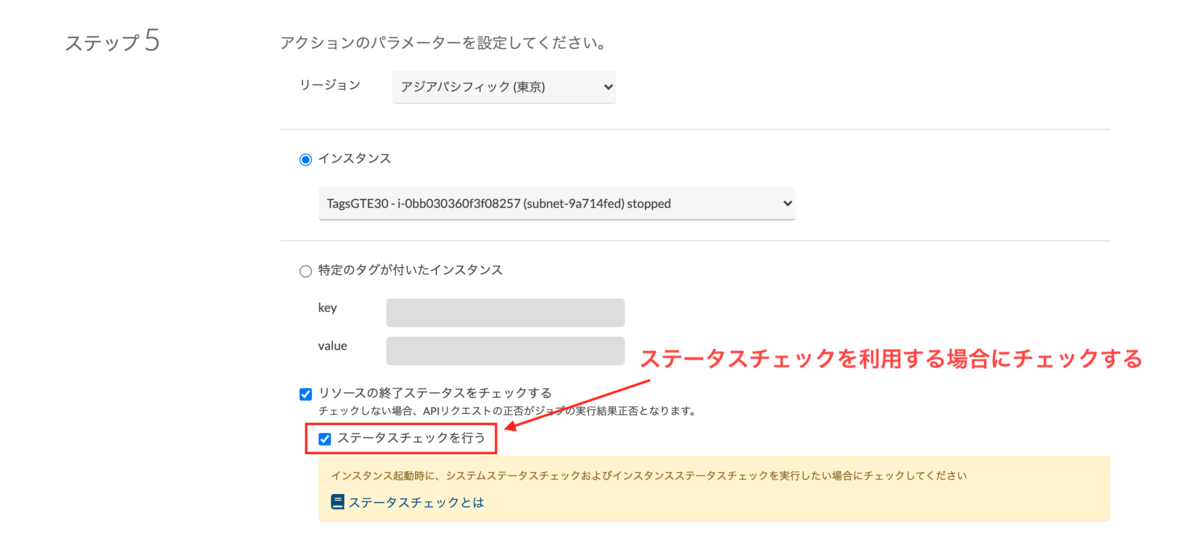Viewport: 1200px width, 557px height.
Task: Toggle the ステータスチェックを行う checkbox
Action: pyautogui.click(x=325, y=439)
